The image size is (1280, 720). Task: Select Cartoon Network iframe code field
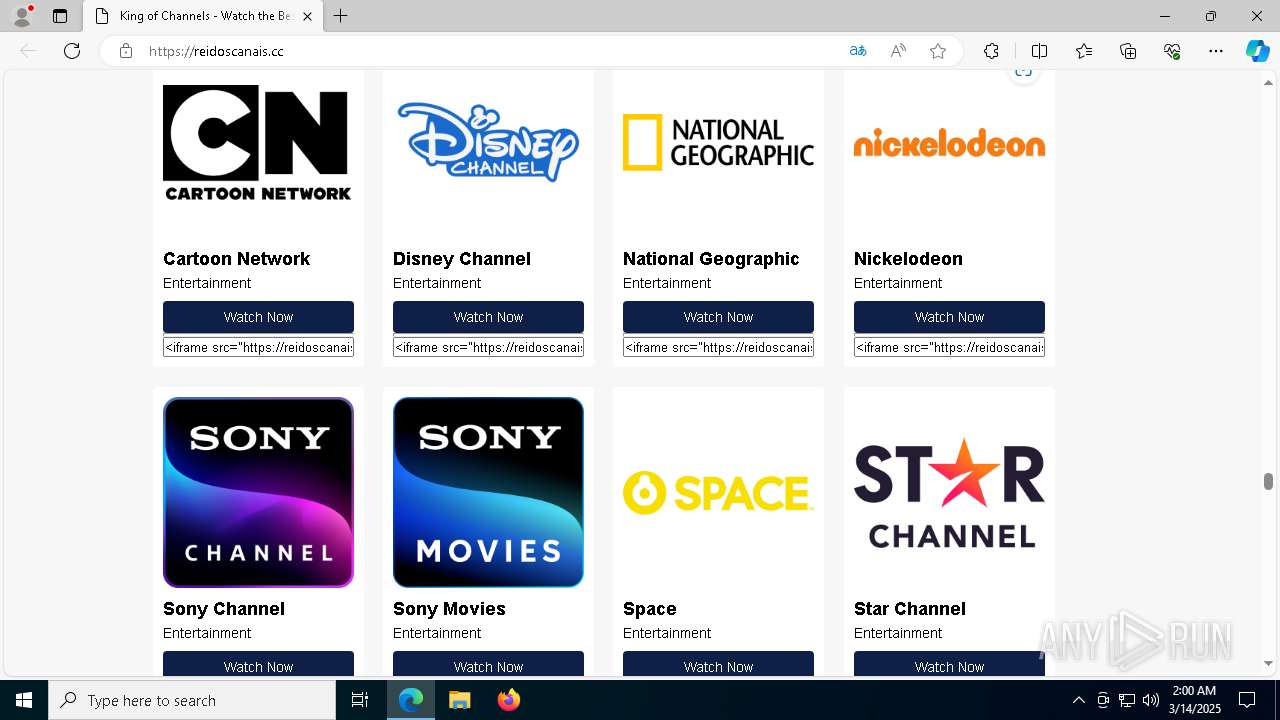point(258,347)
